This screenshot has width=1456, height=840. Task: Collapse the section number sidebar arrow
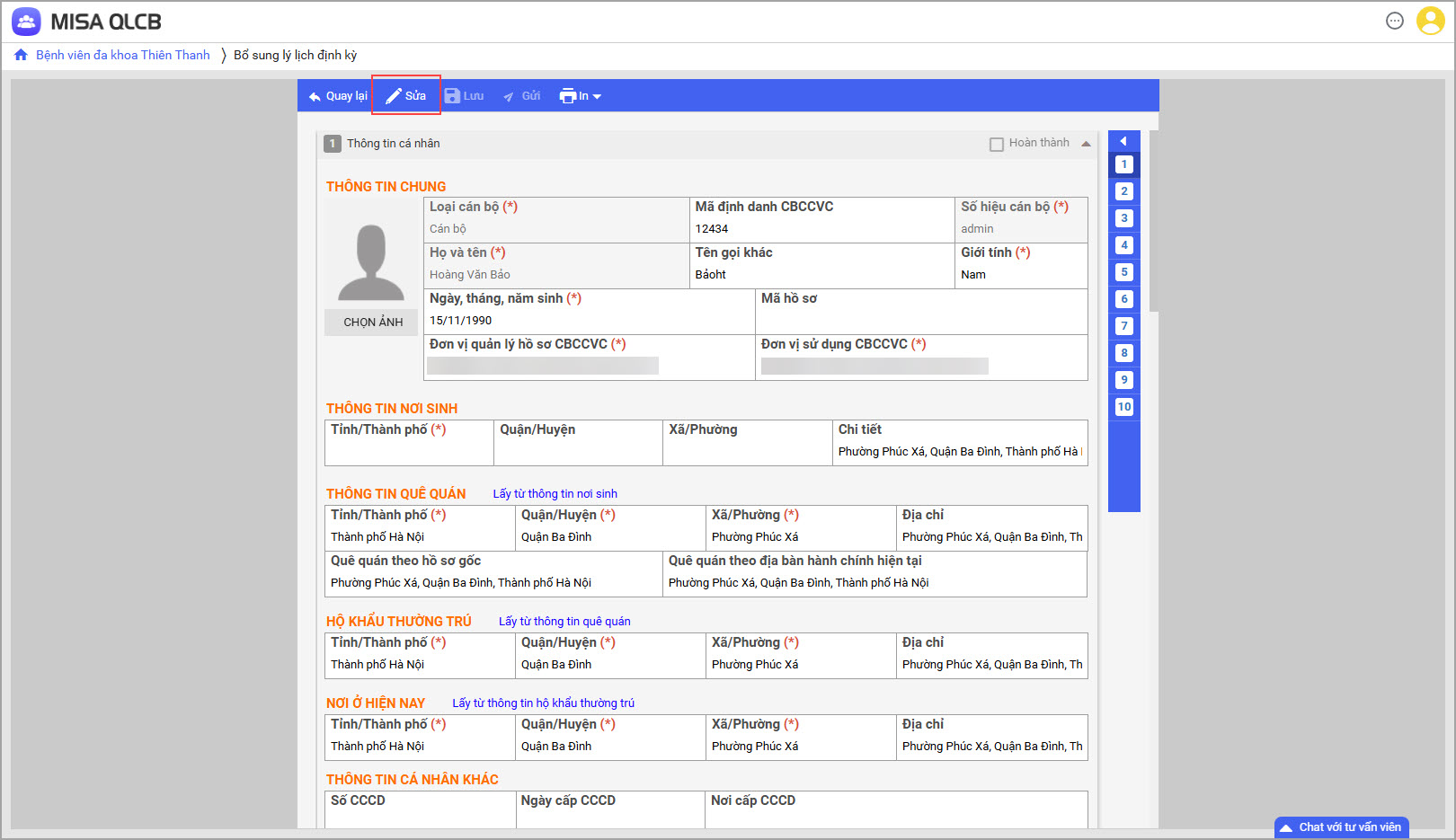pos(1123,141)
